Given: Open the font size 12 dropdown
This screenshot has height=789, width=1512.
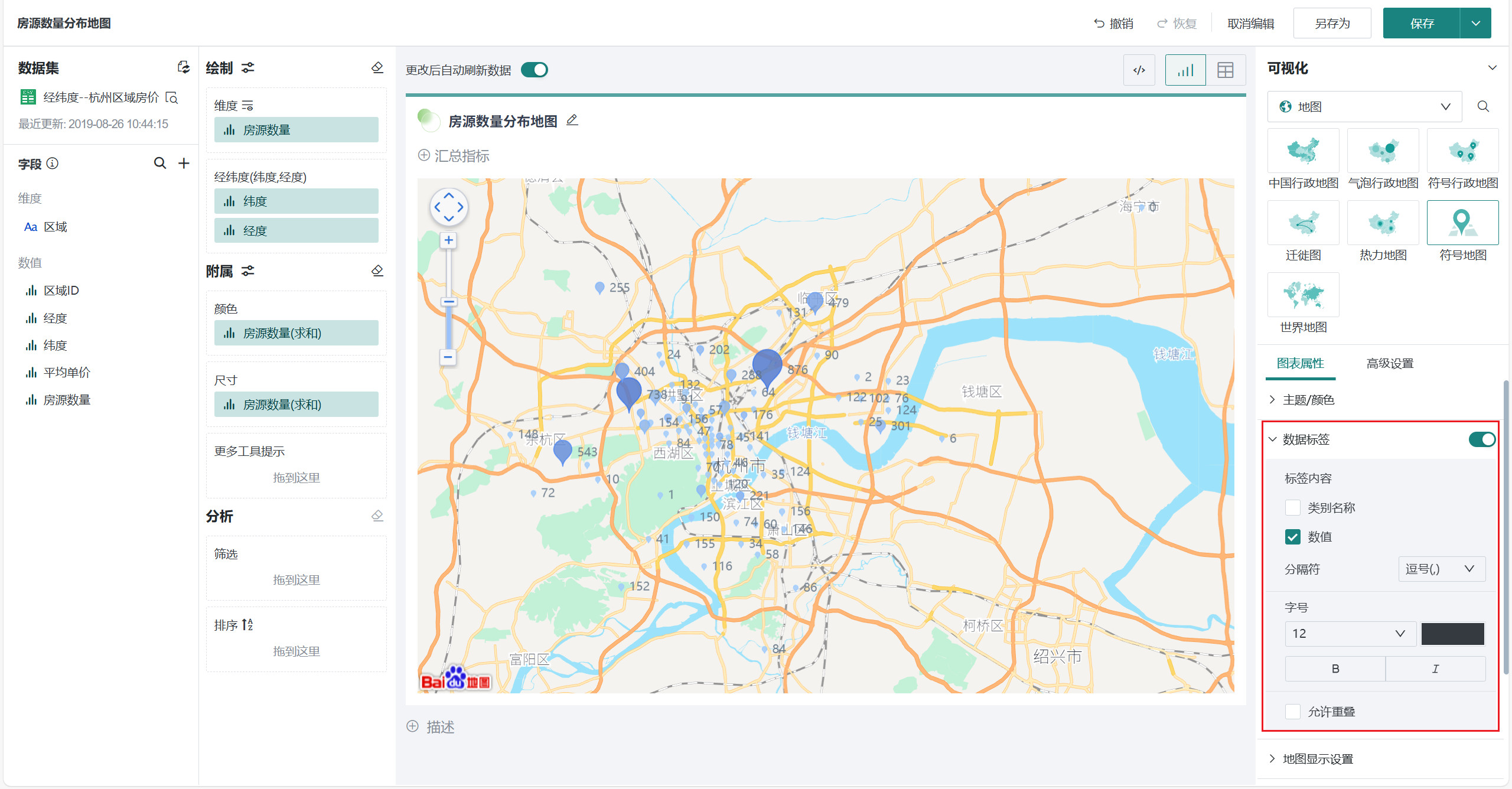Looking at the screenshot, I should tap(1350, 633).
